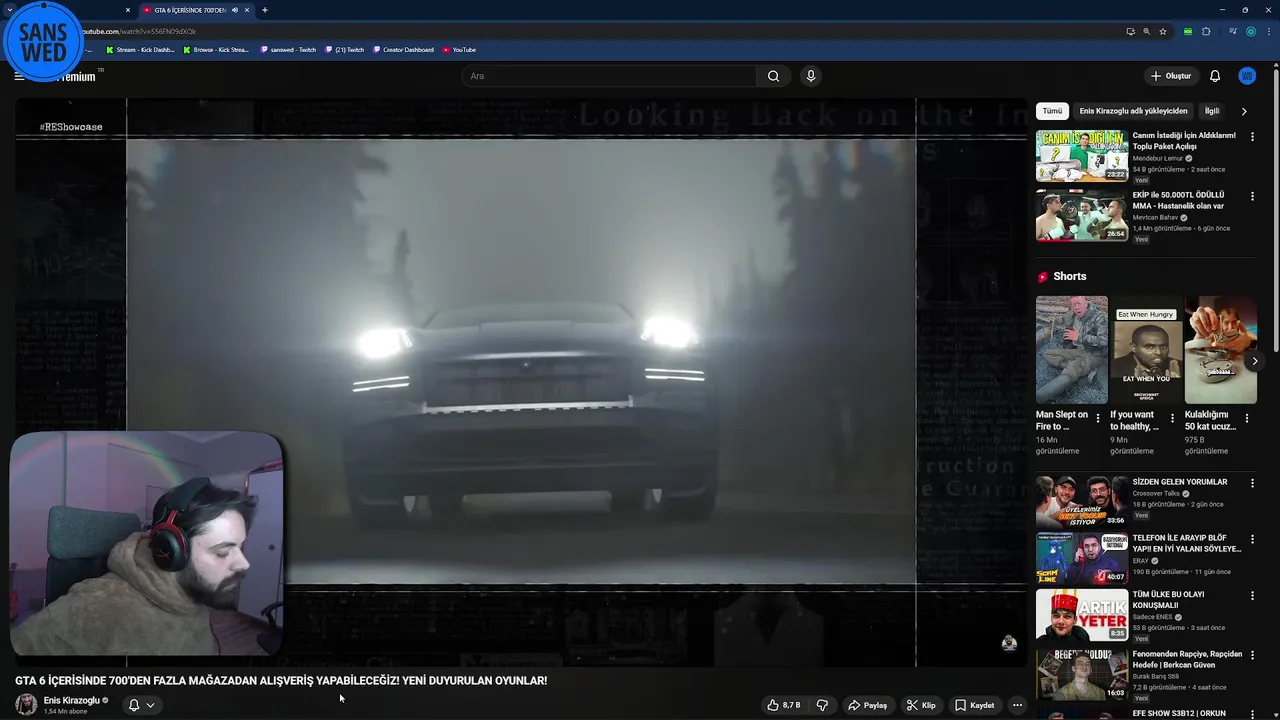Image resolution: width=1280 pixels, height=720 pixels.
Task: Like the video (8,7 B)
Action: (784, 705)
